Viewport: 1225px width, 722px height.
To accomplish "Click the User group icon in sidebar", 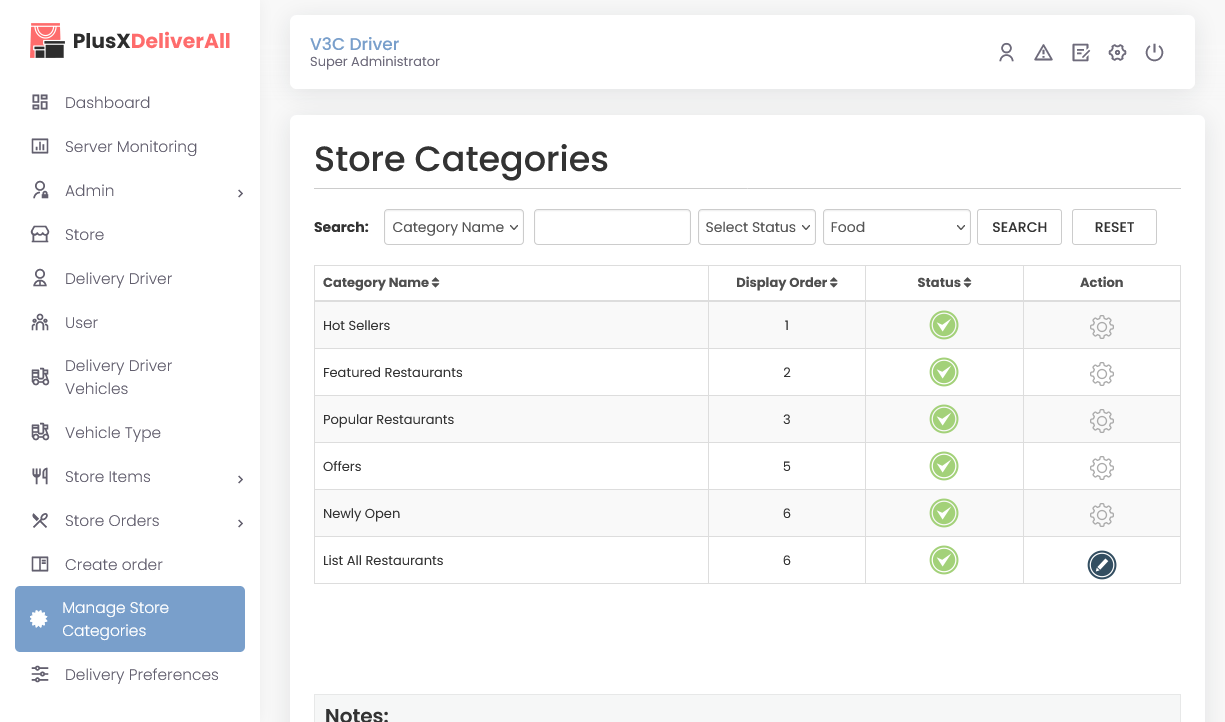I will coord(40,322).
